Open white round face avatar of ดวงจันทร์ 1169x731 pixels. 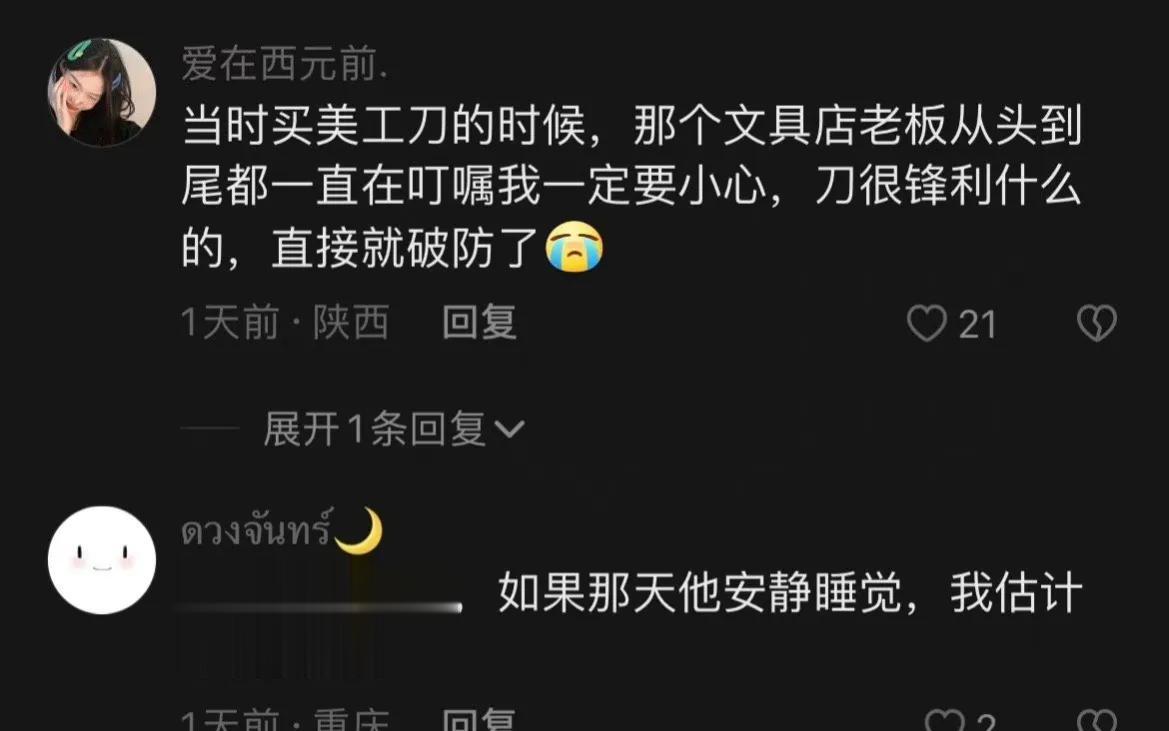(102, 560)
